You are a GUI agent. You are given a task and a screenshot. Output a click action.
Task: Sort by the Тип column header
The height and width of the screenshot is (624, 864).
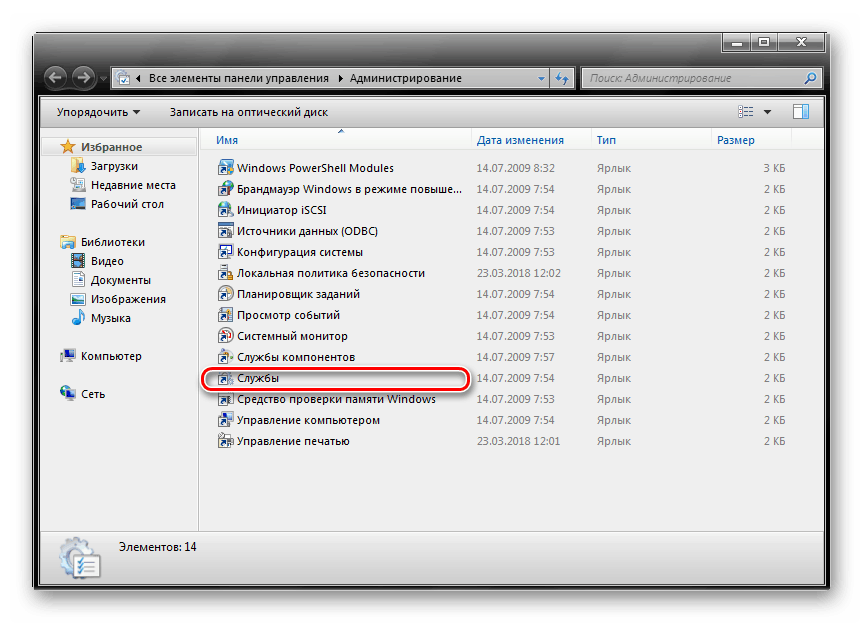tap(606, 140)
